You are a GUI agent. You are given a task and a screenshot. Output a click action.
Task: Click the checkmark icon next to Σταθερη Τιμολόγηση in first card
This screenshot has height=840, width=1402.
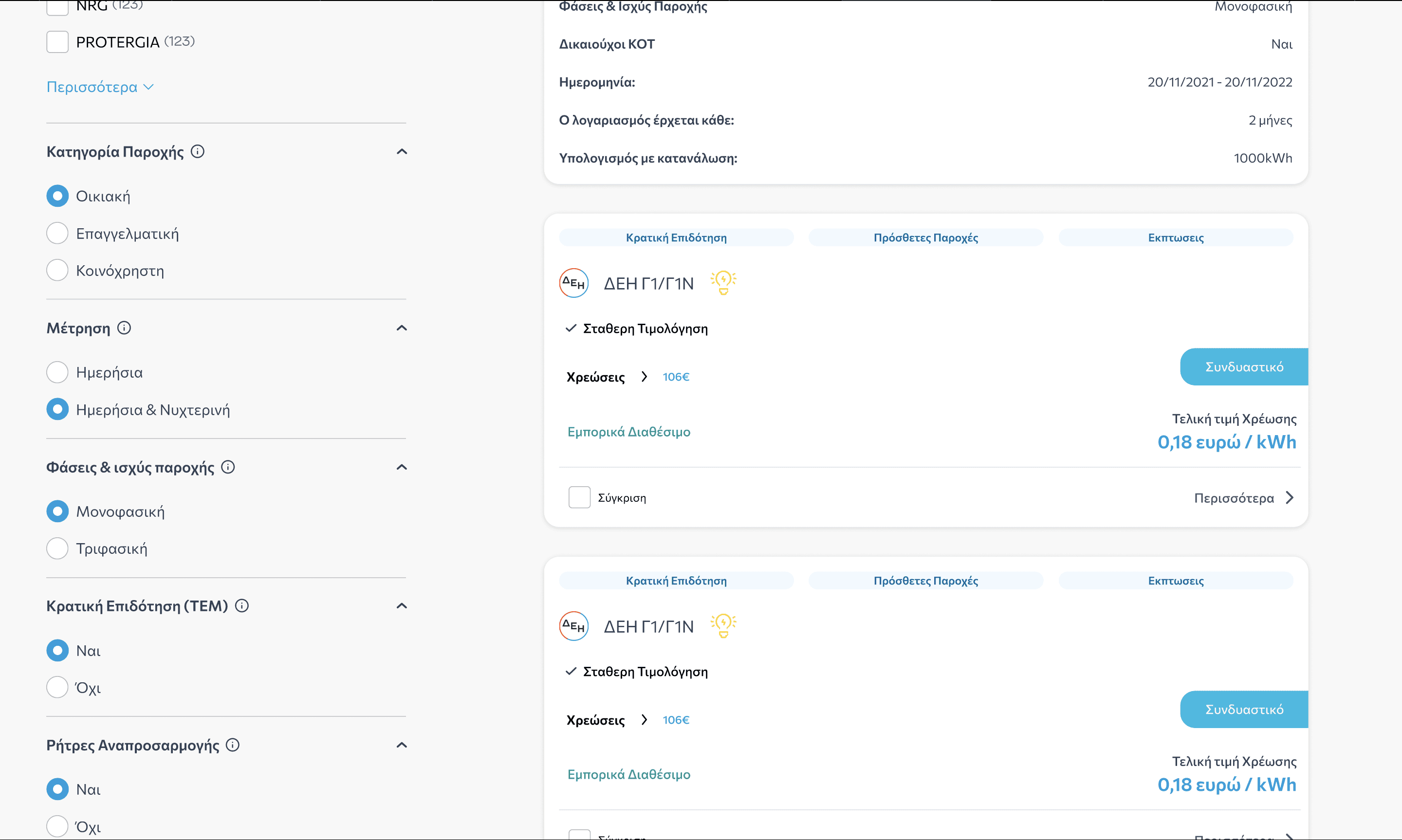point(571,329)
